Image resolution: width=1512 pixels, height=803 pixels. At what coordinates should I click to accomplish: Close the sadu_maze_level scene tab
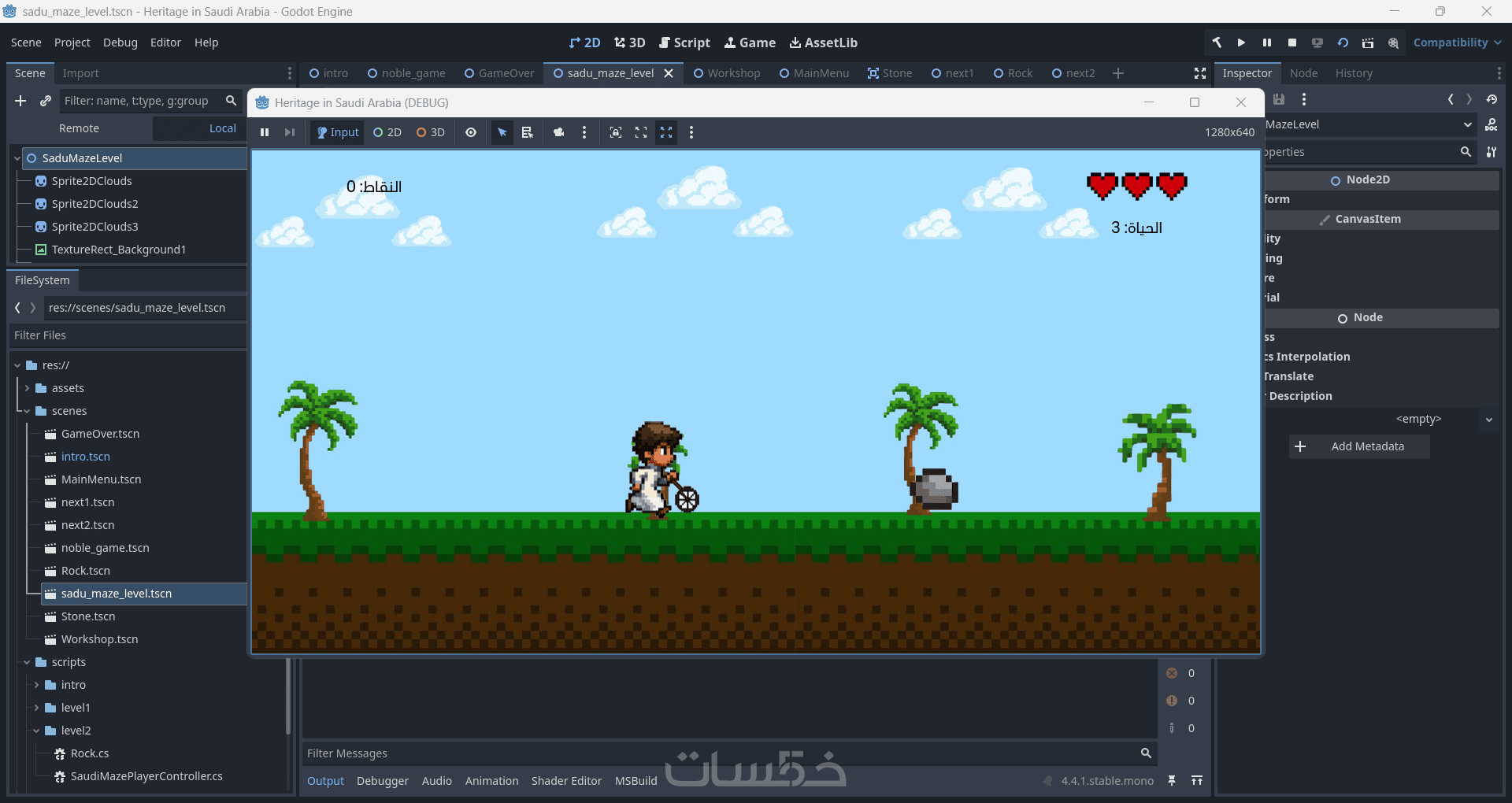669,73
